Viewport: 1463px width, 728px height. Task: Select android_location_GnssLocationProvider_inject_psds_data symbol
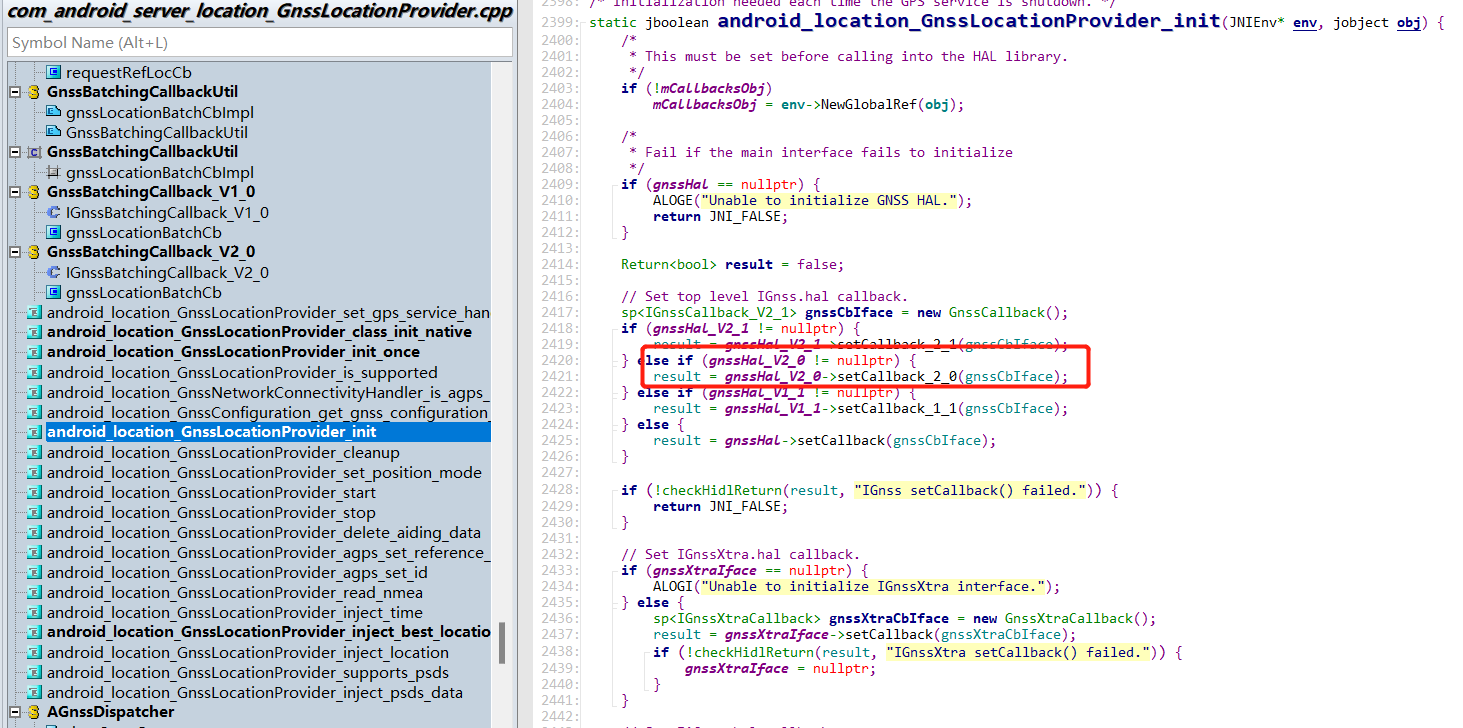coord(255,692)
